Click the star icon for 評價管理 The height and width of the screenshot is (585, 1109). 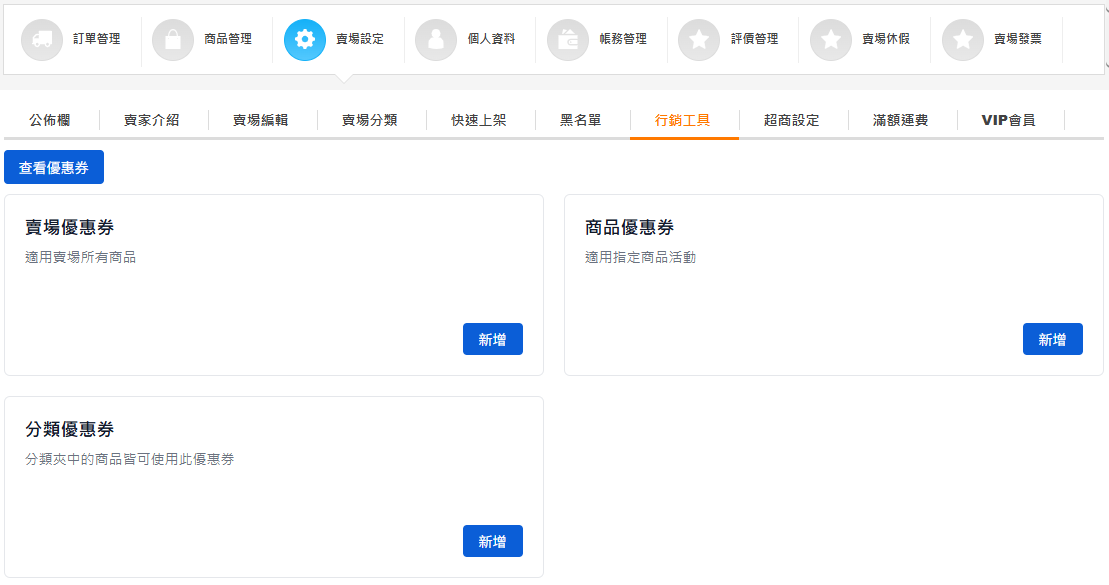699,40
